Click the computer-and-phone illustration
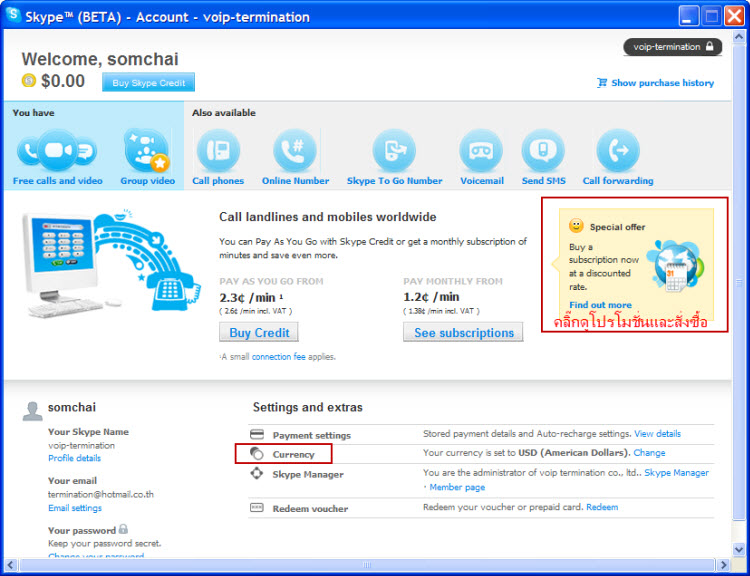This screenshot has width=750, height=576. pos(111,264)
